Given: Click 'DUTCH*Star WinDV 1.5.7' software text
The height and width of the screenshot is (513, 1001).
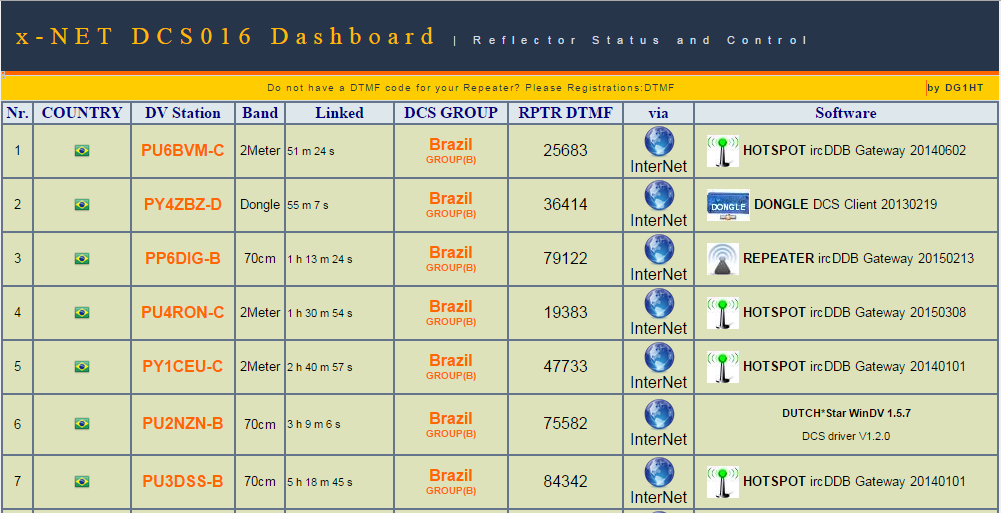Looking at the screenshot, I should [847, 413].
